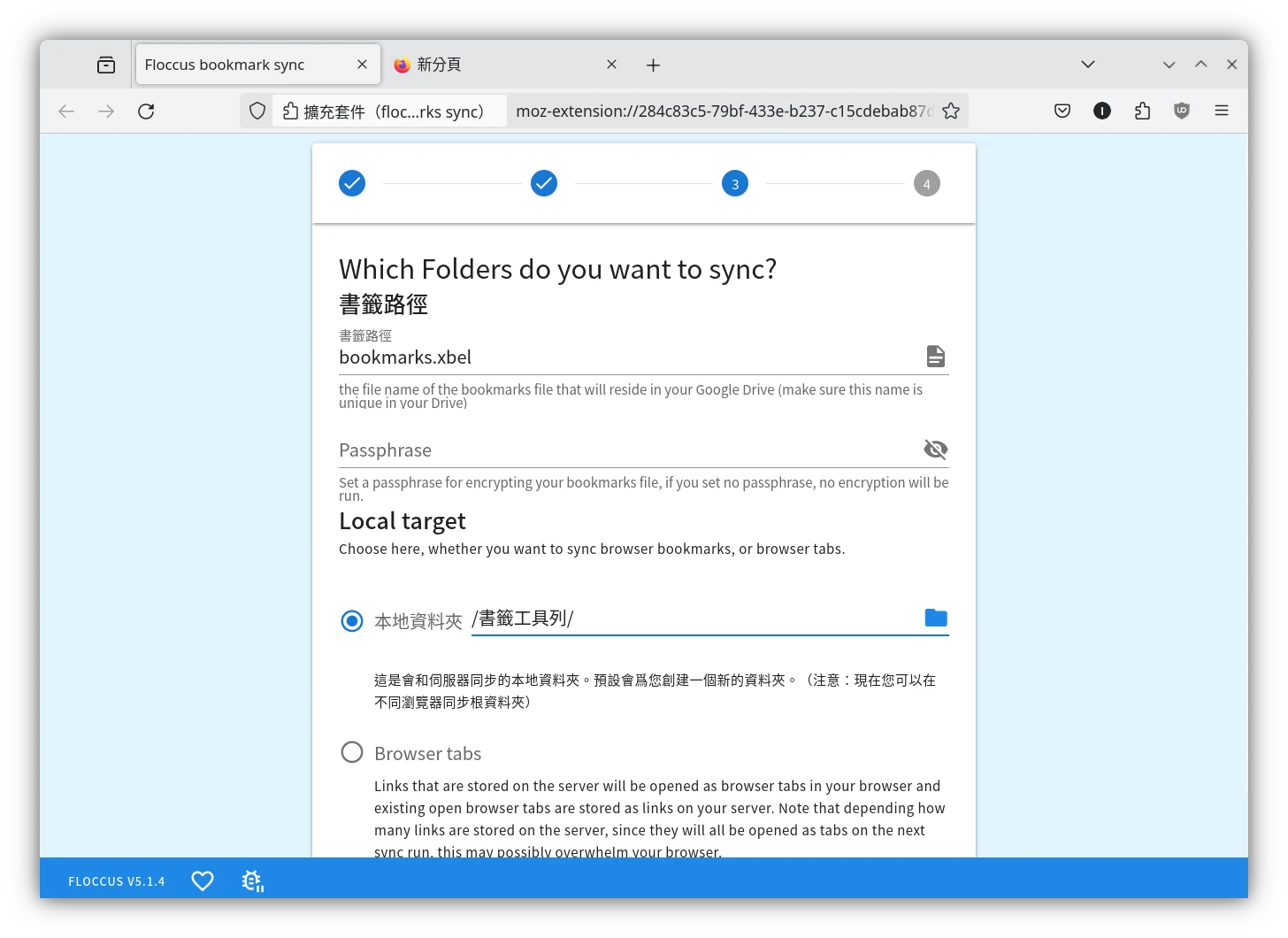Screen dimensions: 1288x938
Task: Switch to the 新分頁 tab
Action: [495, 65]
